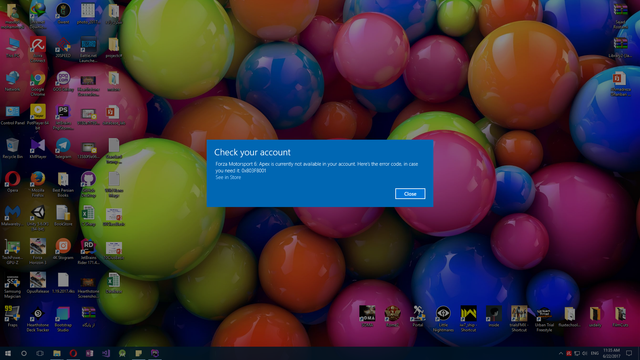Launch Samsung Magician from desktop
The image size is (640, 360).
(x=12, y=286)
